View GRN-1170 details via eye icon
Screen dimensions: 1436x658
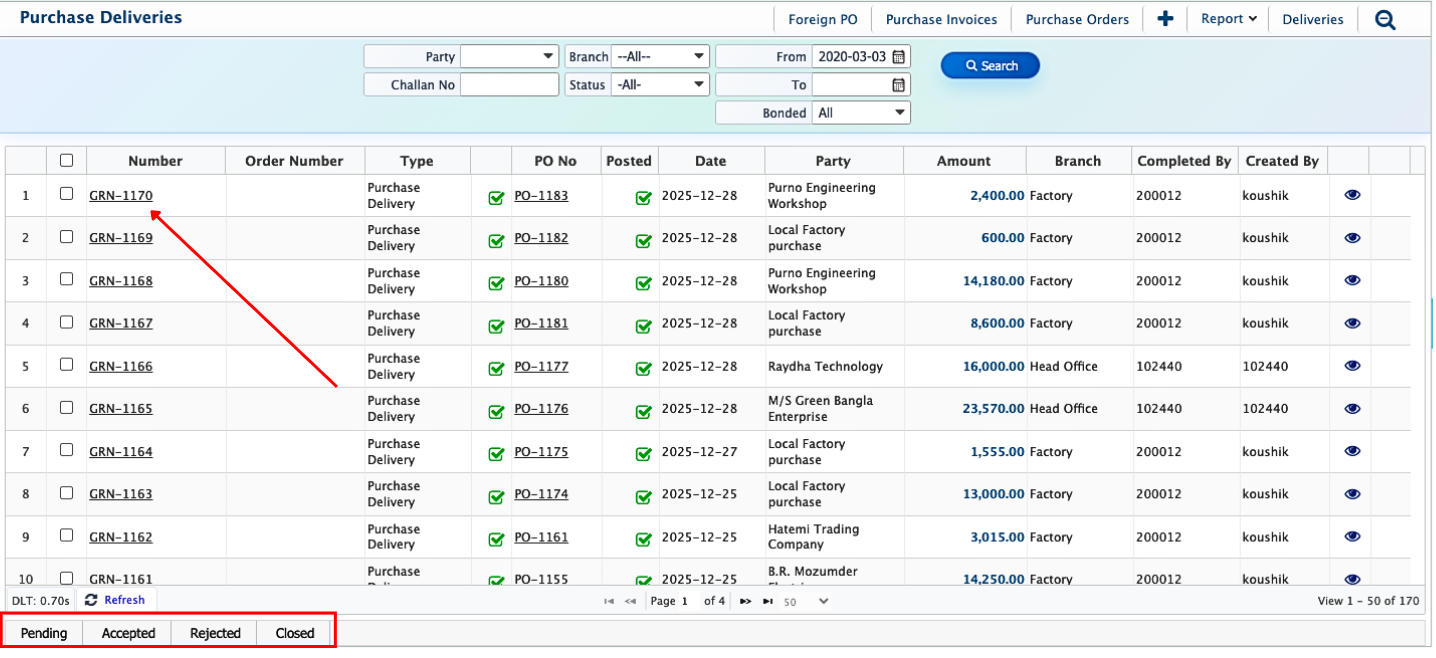(x=1352, y=196)
